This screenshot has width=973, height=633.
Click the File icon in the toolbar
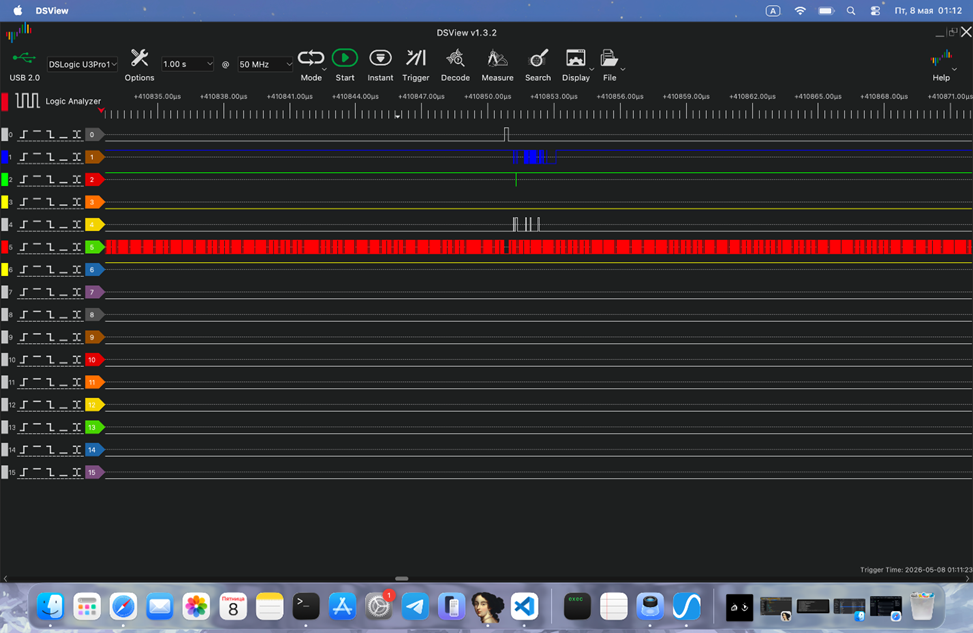609,58
